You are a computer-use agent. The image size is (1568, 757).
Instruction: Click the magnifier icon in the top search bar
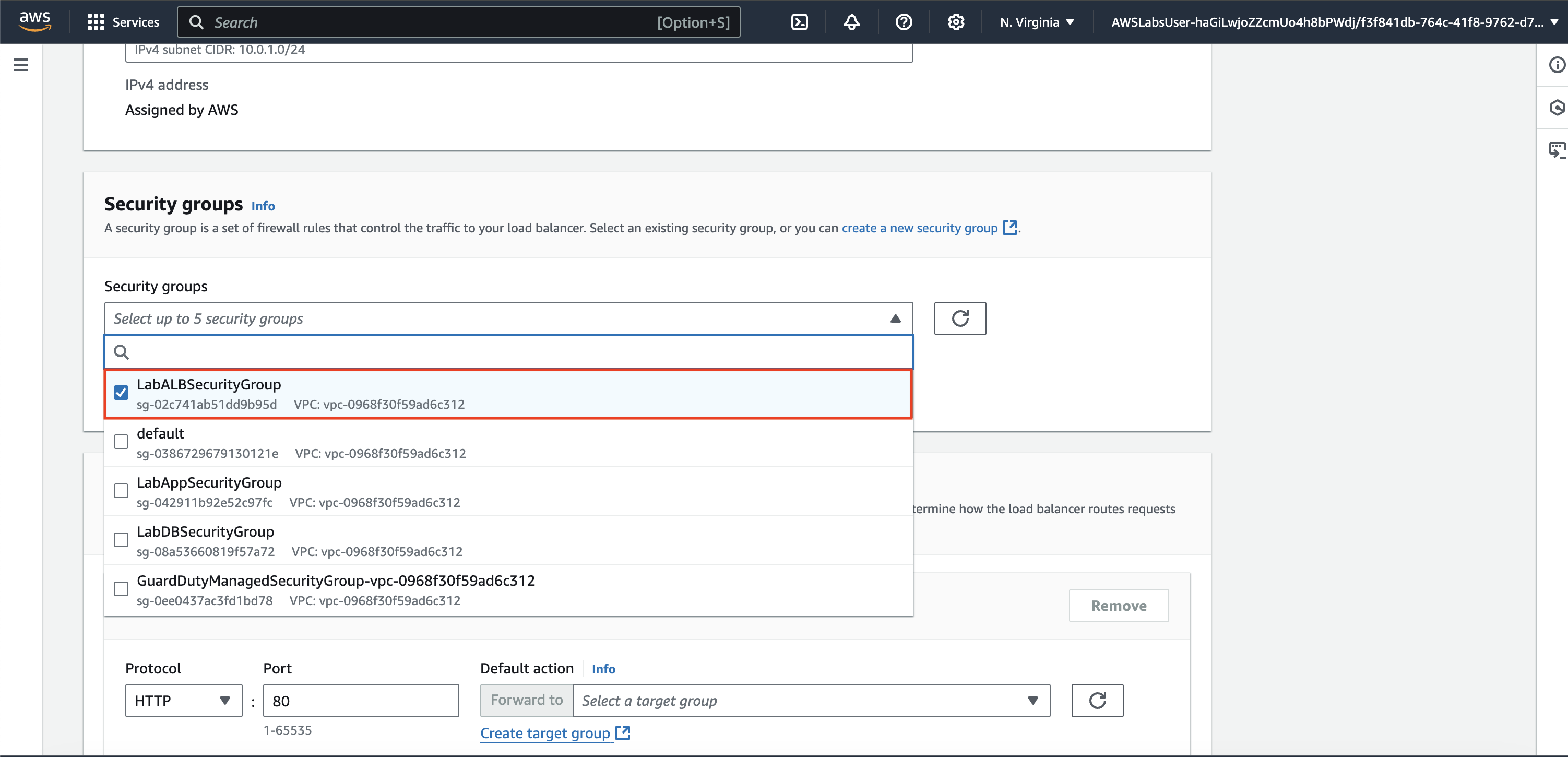(196, 22)
